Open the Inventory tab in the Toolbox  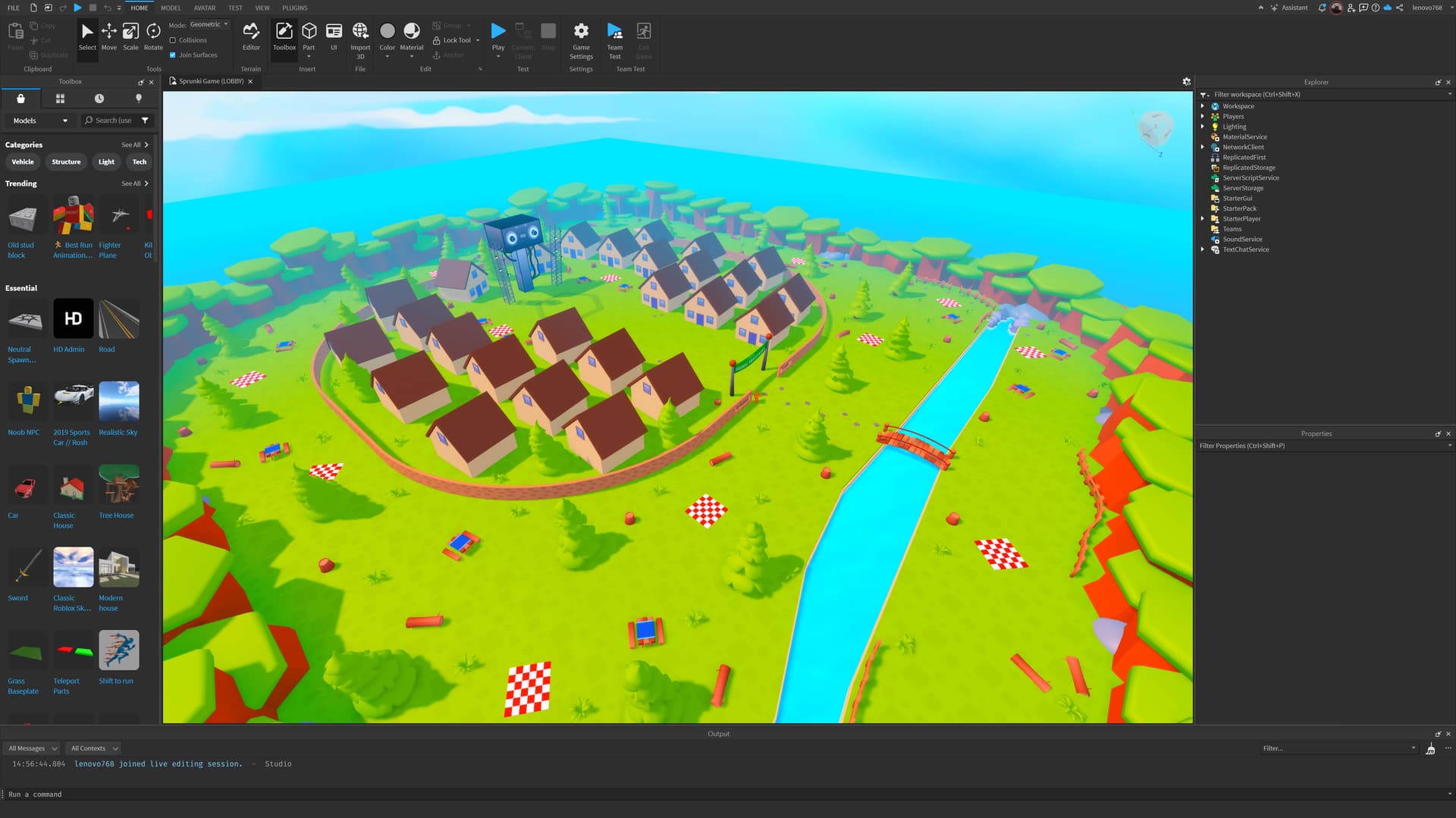(x=20, y=99)
